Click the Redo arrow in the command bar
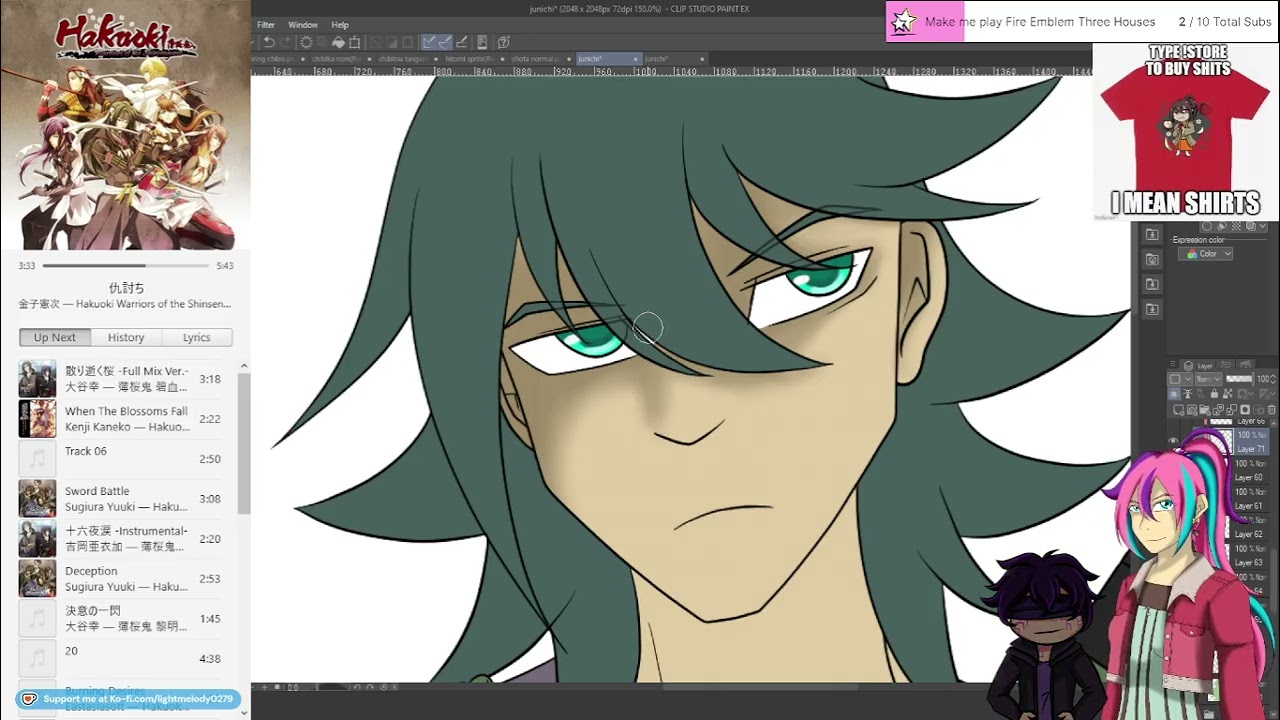This screenshot has width=1280, height=720. [x=285, y=42]
